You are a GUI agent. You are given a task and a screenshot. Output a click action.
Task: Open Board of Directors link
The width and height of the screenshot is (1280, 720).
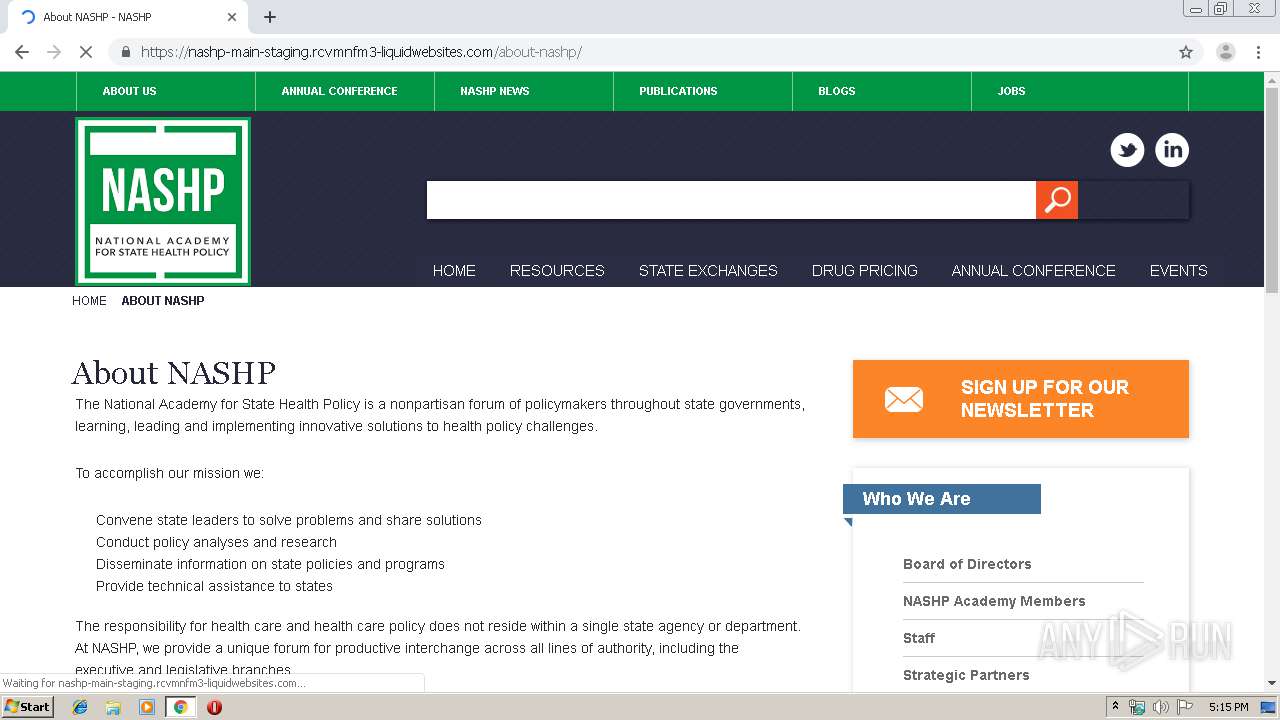pos(967,564)
